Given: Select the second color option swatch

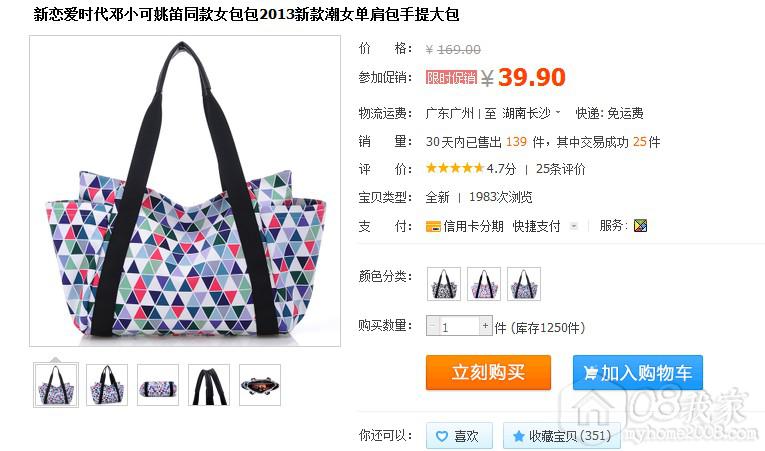Looking at the screenshot, I should click(483, 284).
